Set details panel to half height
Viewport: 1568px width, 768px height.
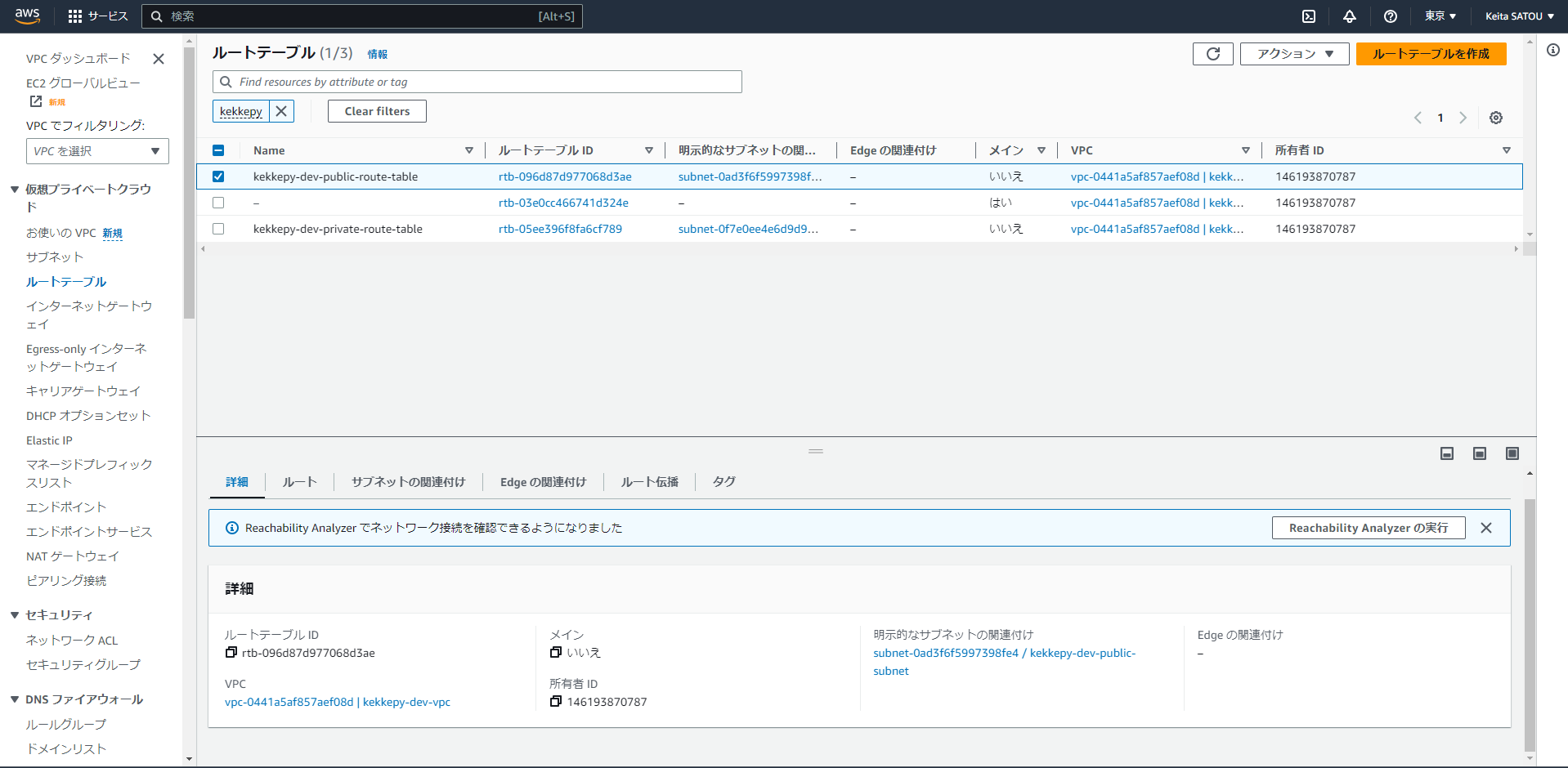pos(1480,453)
